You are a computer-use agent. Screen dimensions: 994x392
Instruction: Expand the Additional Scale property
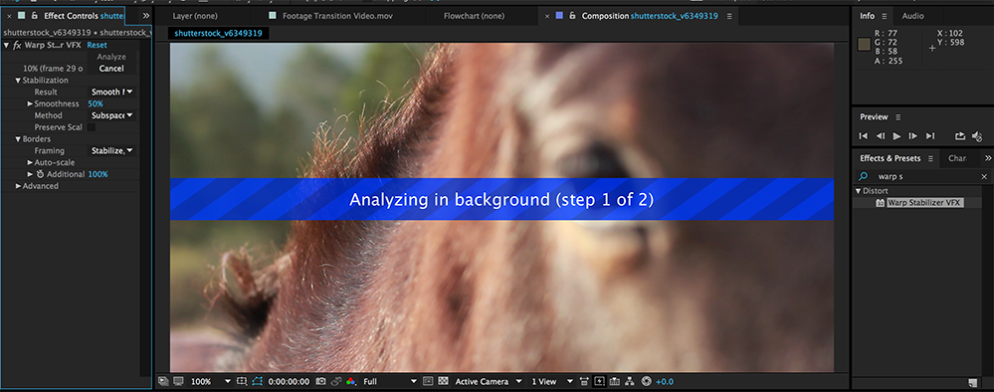tap(30, 174)
